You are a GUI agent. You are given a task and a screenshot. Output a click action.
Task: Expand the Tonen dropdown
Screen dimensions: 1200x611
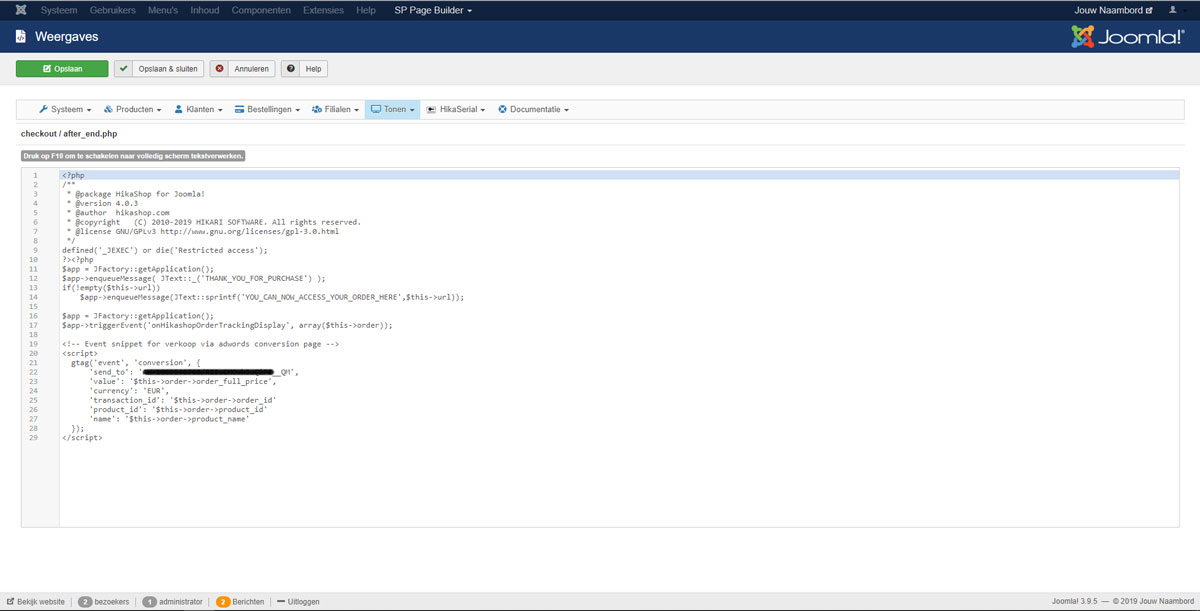click(x=392, y=109)
